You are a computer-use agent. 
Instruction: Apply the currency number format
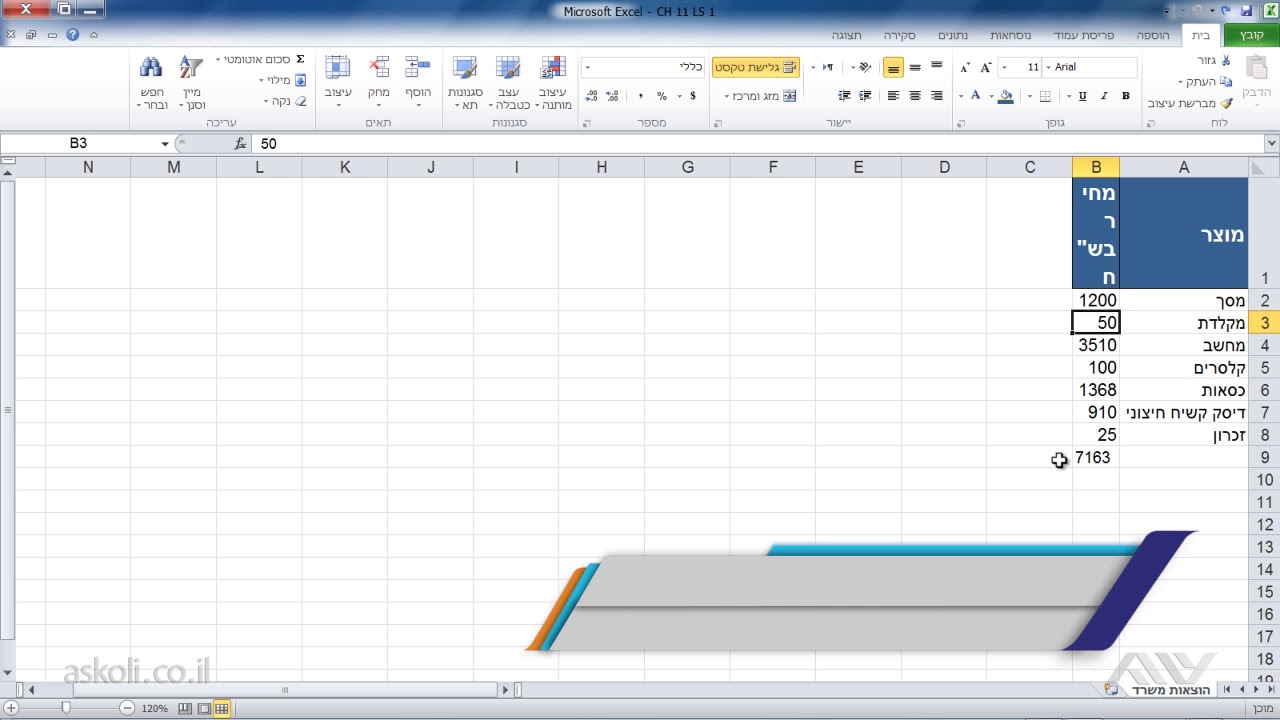[x=692, y=96]
